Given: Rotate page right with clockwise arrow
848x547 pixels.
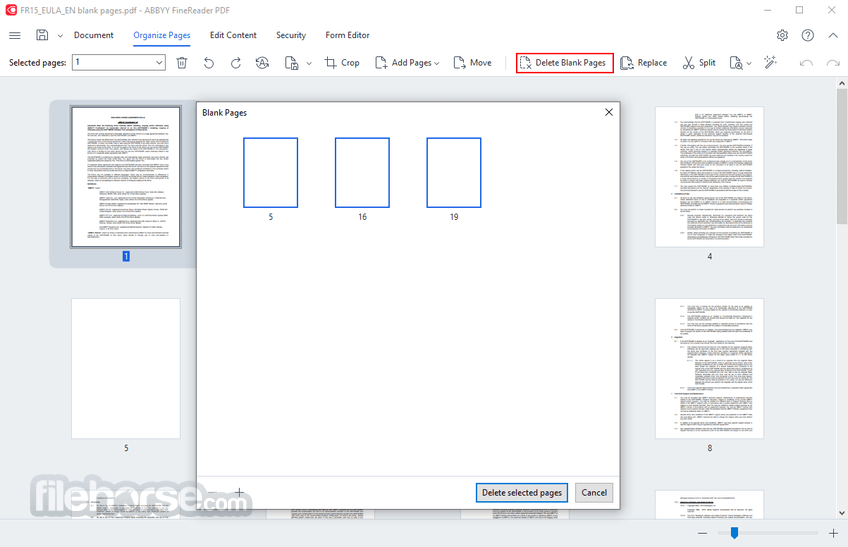Looking at the screenshot, I should click(x=236, y=63).
